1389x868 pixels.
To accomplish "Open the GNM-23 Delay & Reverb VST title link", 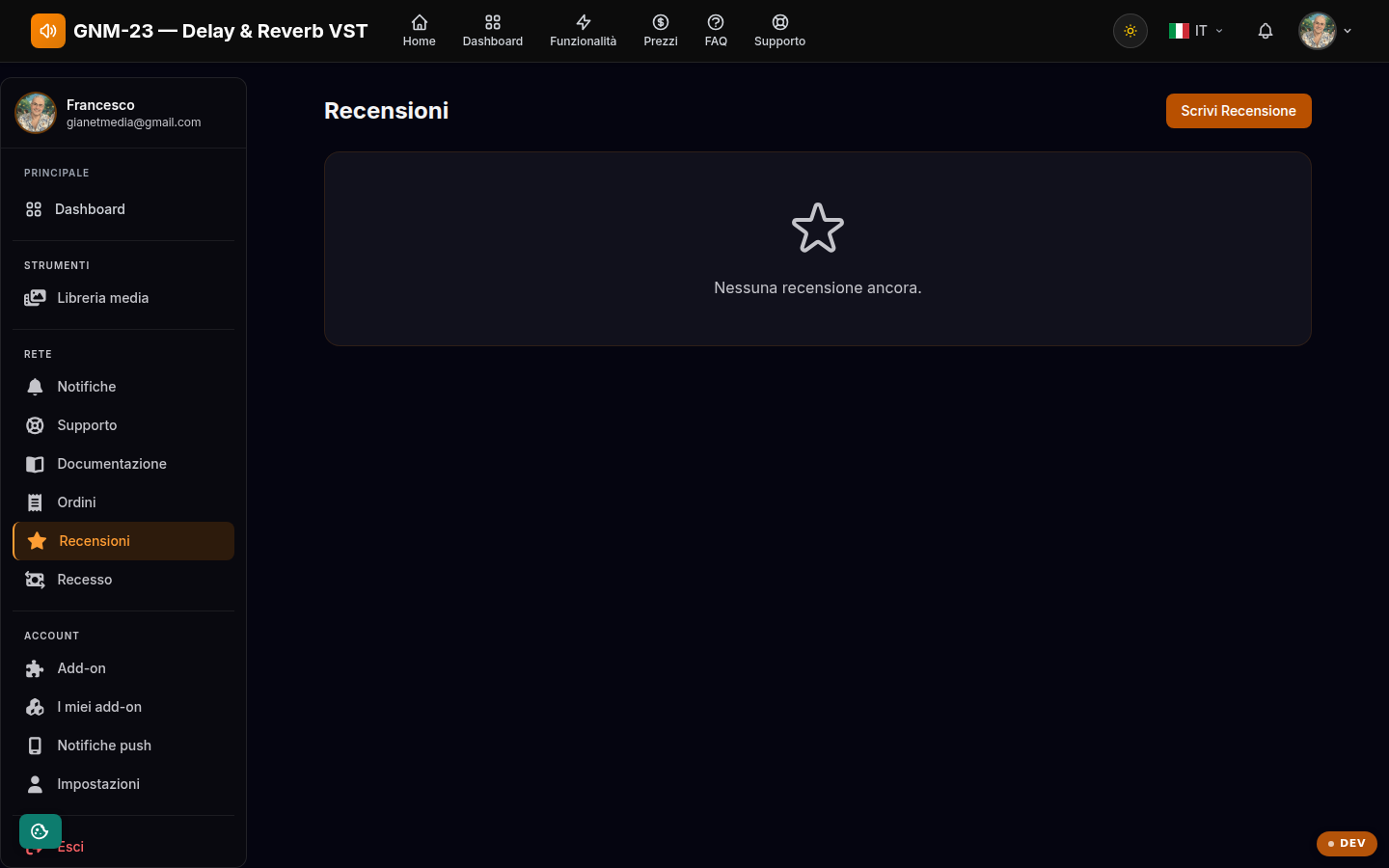I will pos(220,31).
